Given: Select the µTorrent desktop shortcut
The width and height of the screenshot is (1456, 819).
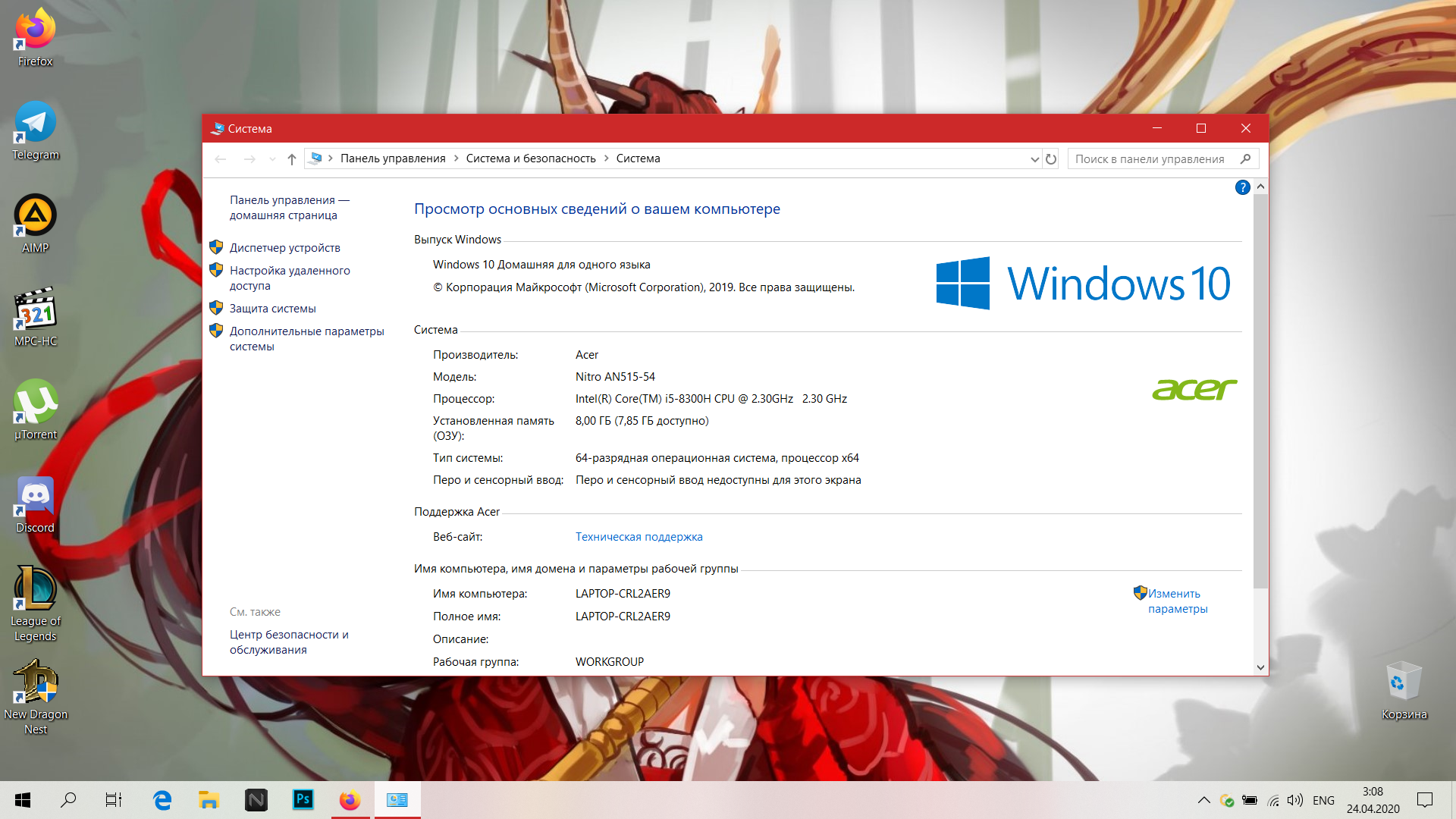Looking at the screenshot, I should click(x=36, y=411).
